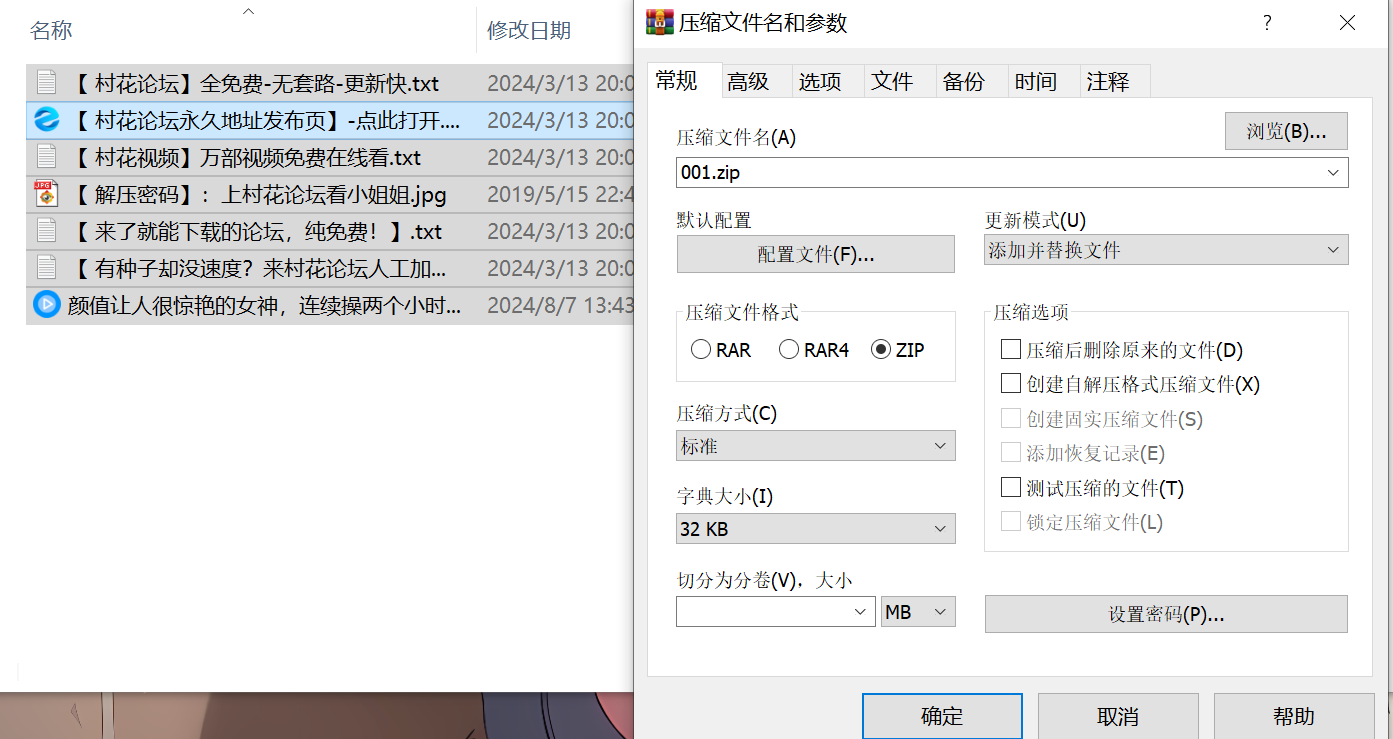The height and width of the screenshot is (739, 1393).
Task: Click the JPG image file icon
Action: [x=46, y=194]
